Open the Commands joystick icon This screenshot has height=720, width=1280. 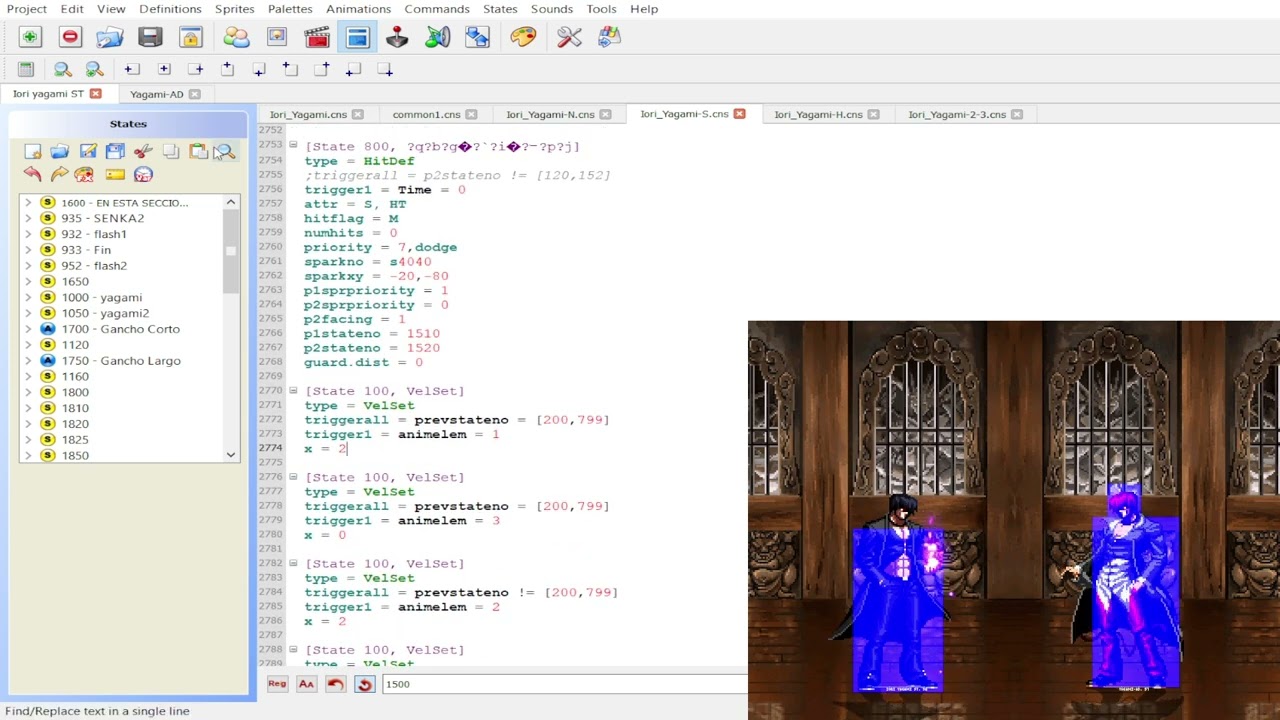[397, 37]
